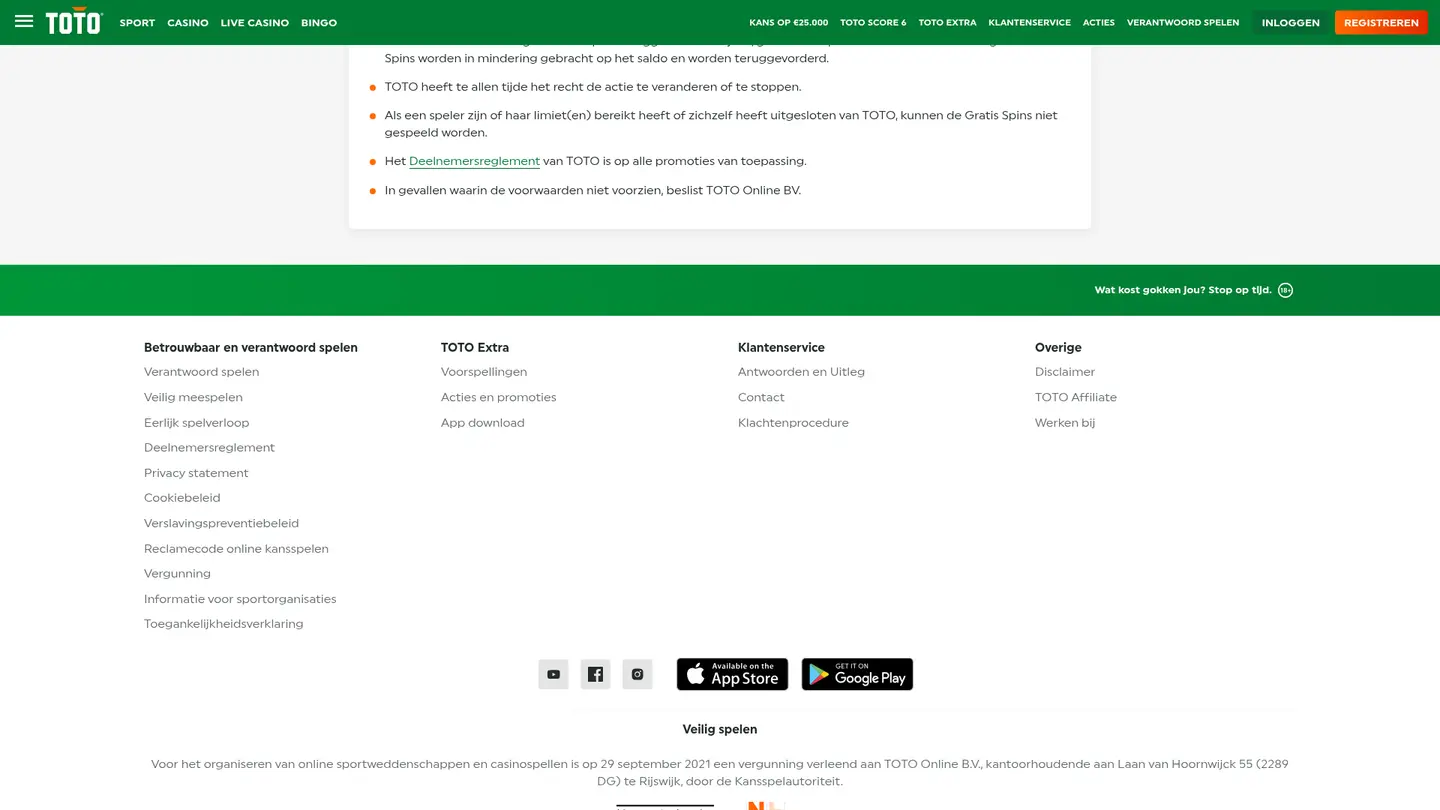Click the 'Overige' footer heading
The image size is (1440, 810).
tap(1058, 348)
